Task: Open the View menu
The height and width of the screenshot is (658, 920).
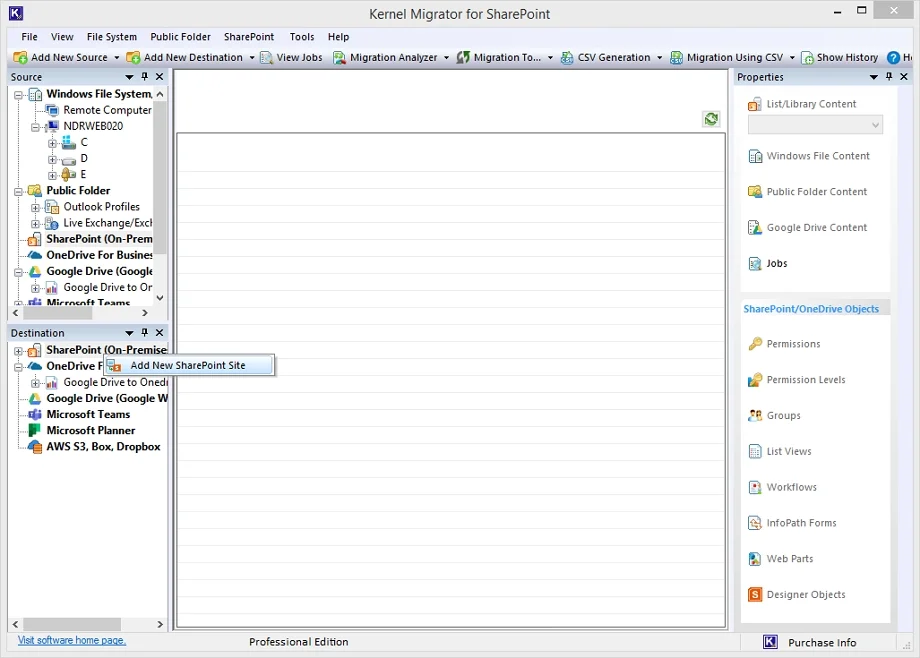Action: (x=62, y=36)
